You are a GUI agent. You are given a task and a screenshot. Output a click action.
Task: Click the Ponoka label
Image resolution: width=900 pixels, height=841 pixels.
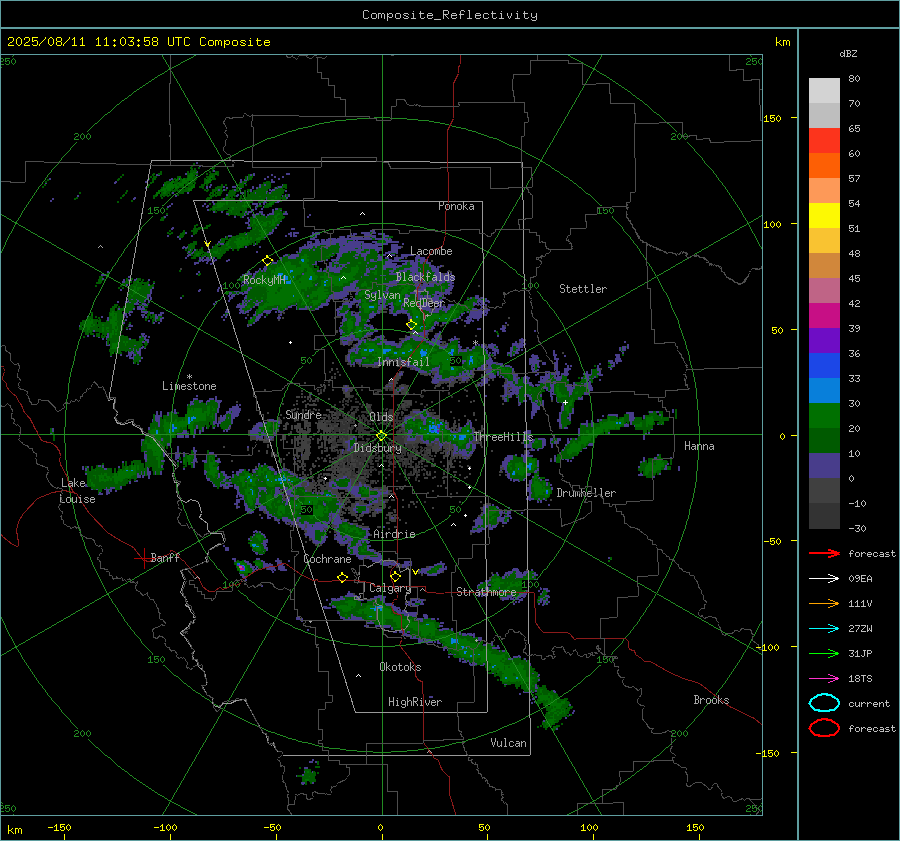(x=456, y=206)
